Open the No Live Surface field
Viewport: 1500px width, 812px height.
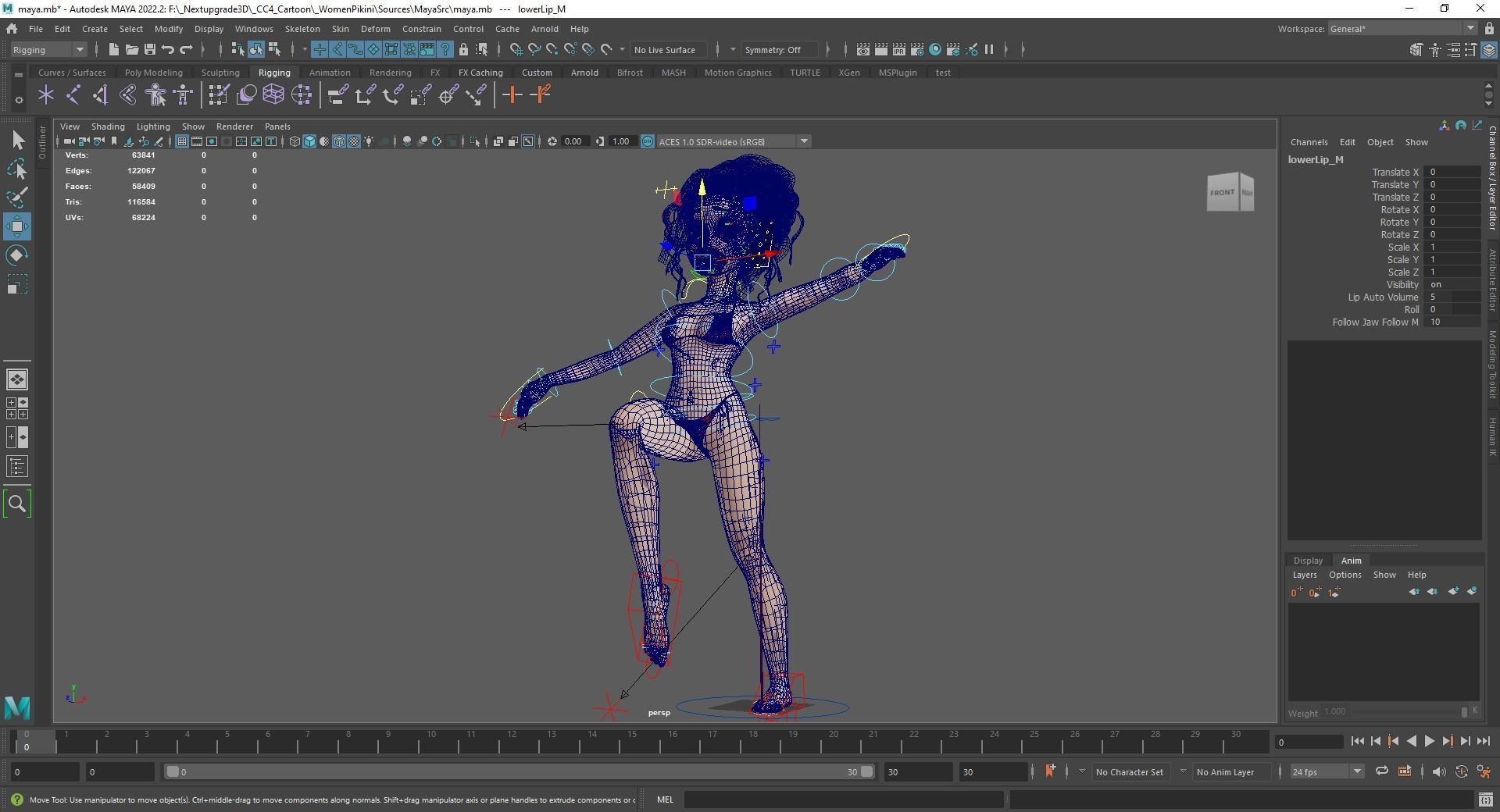tap(670, 49)
